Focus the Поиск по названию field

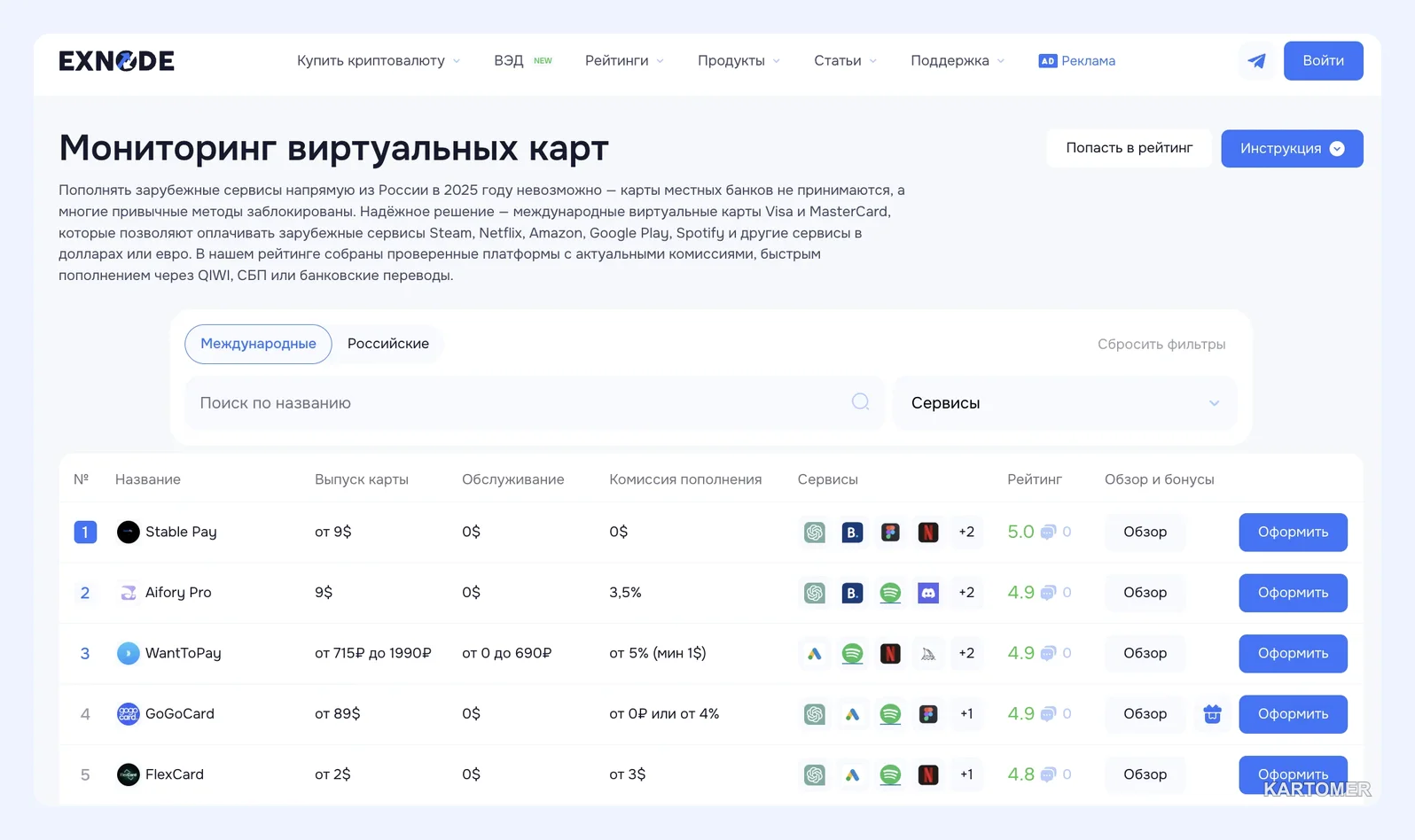coord(534,403)
